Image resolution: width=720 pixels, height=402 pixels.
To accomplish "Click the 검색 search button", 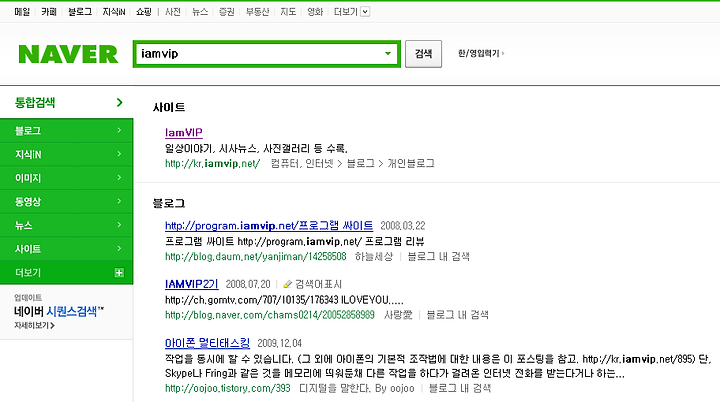I will point(423,54).
